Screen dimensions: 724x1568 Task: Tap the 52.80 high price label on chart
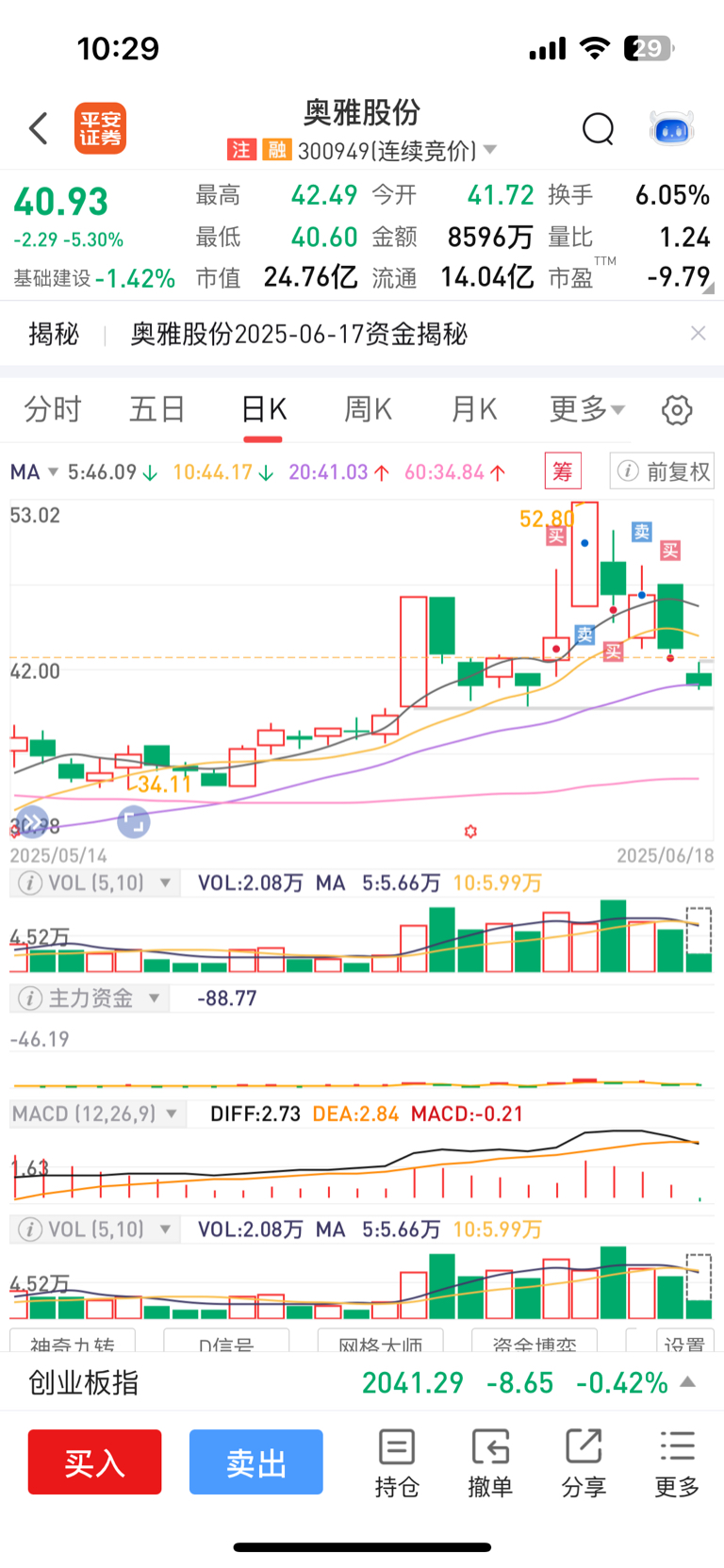coord(547,519)
